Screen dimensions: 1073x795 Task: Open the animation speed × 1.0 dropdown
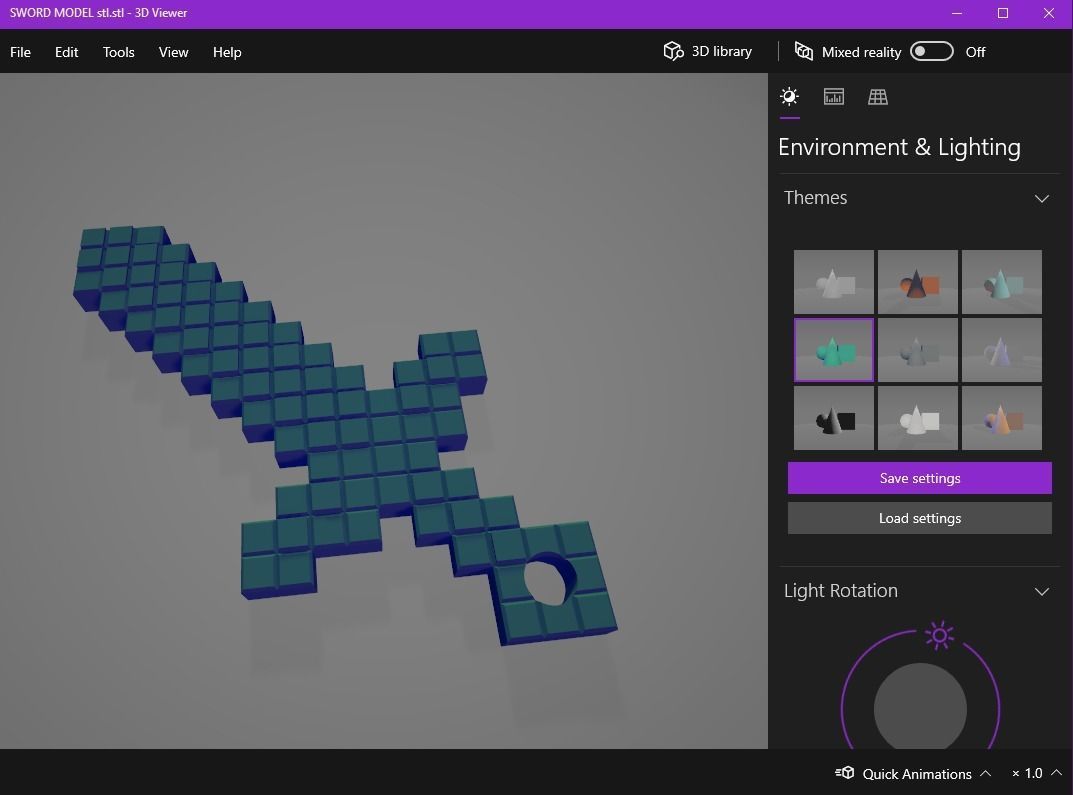pos(1036,773)
